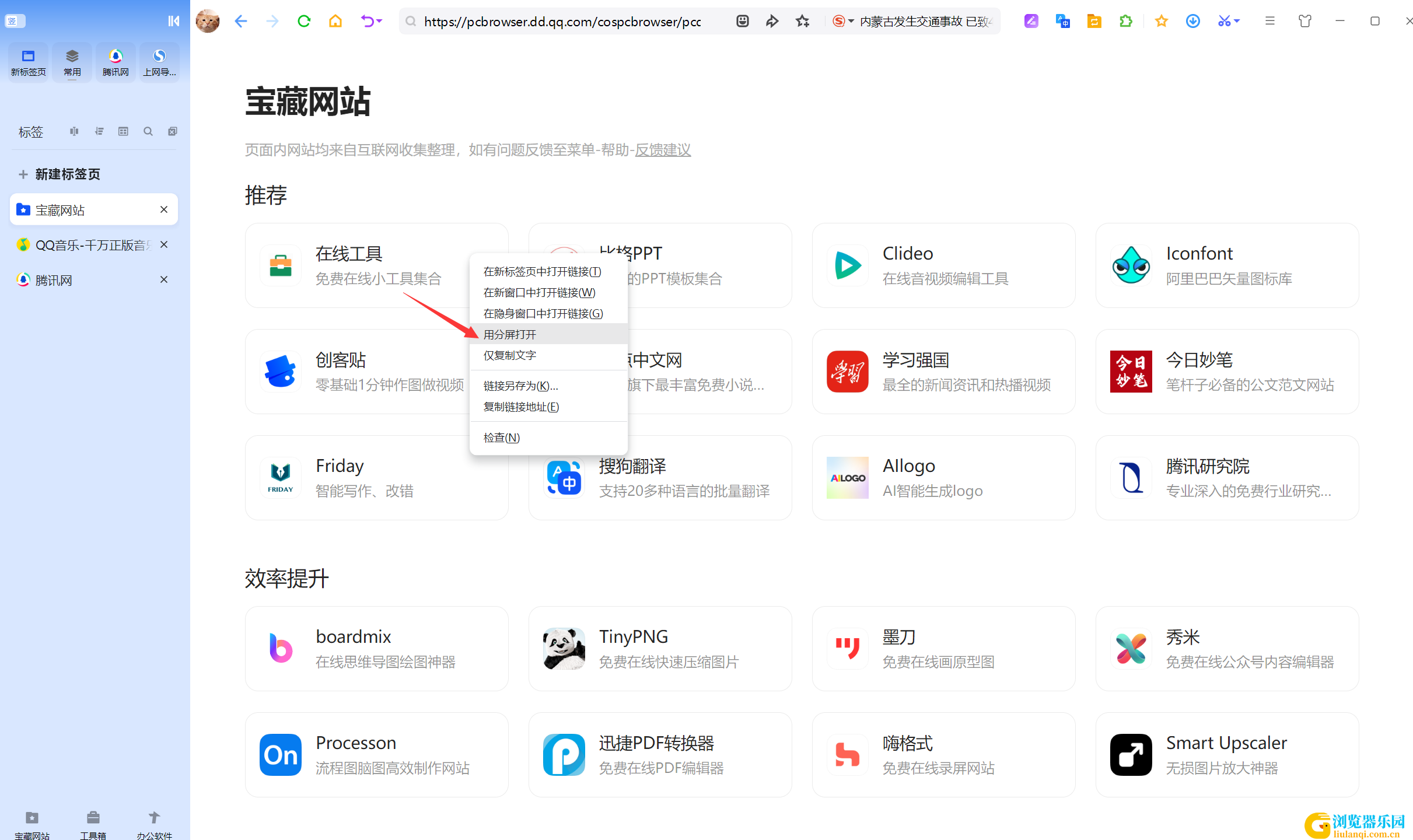This screenshot has height=840, width=1413.
Task: Click the Processon On icon
Action: tap(281, 755)
